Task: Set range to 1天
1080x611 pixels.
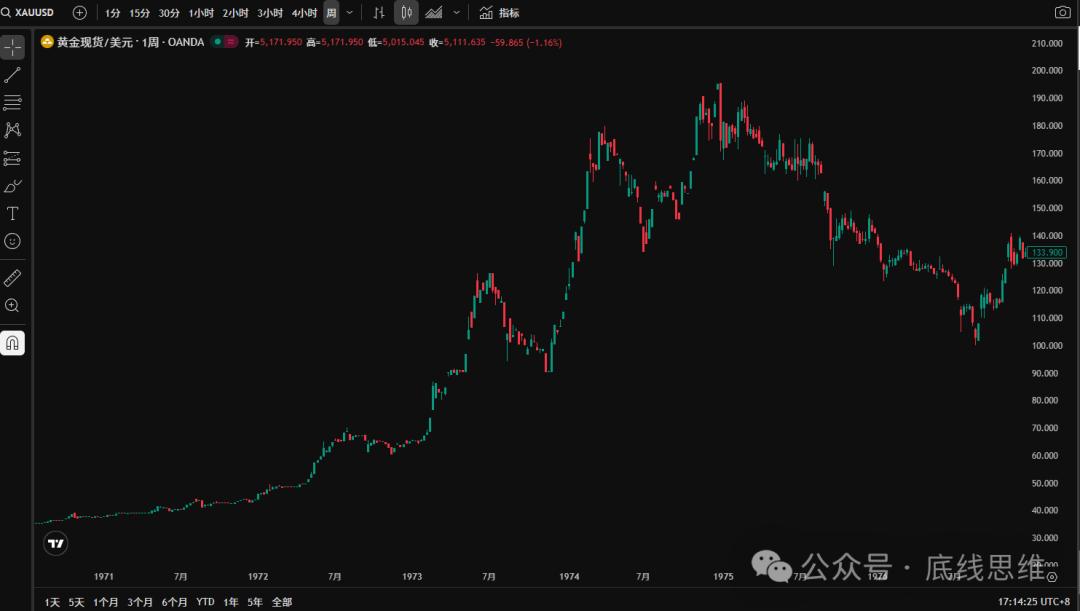Action: tap(52, 602)
